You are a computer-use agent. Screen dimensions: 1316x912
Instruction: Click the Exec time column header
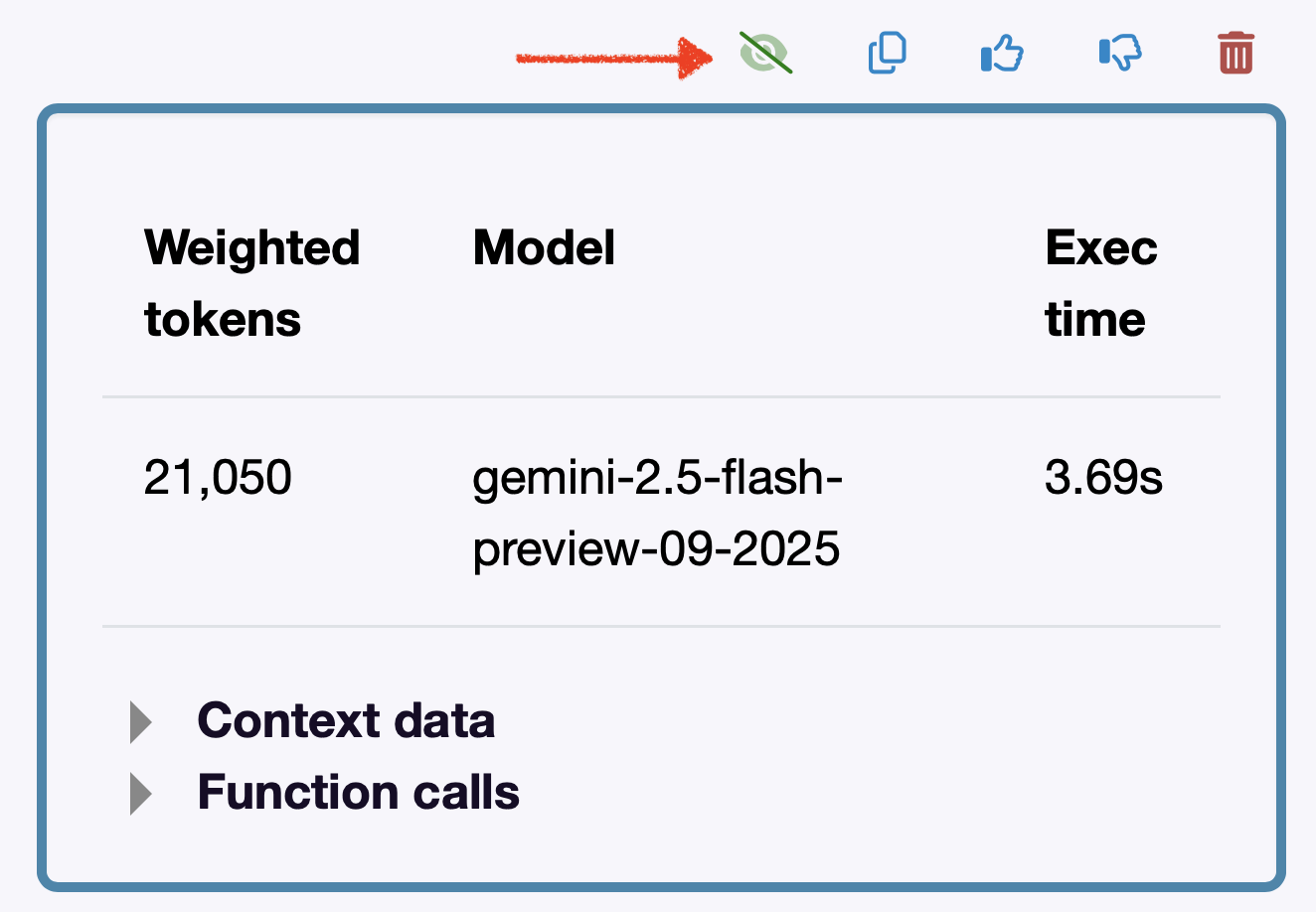click(x=1100, y=283)
